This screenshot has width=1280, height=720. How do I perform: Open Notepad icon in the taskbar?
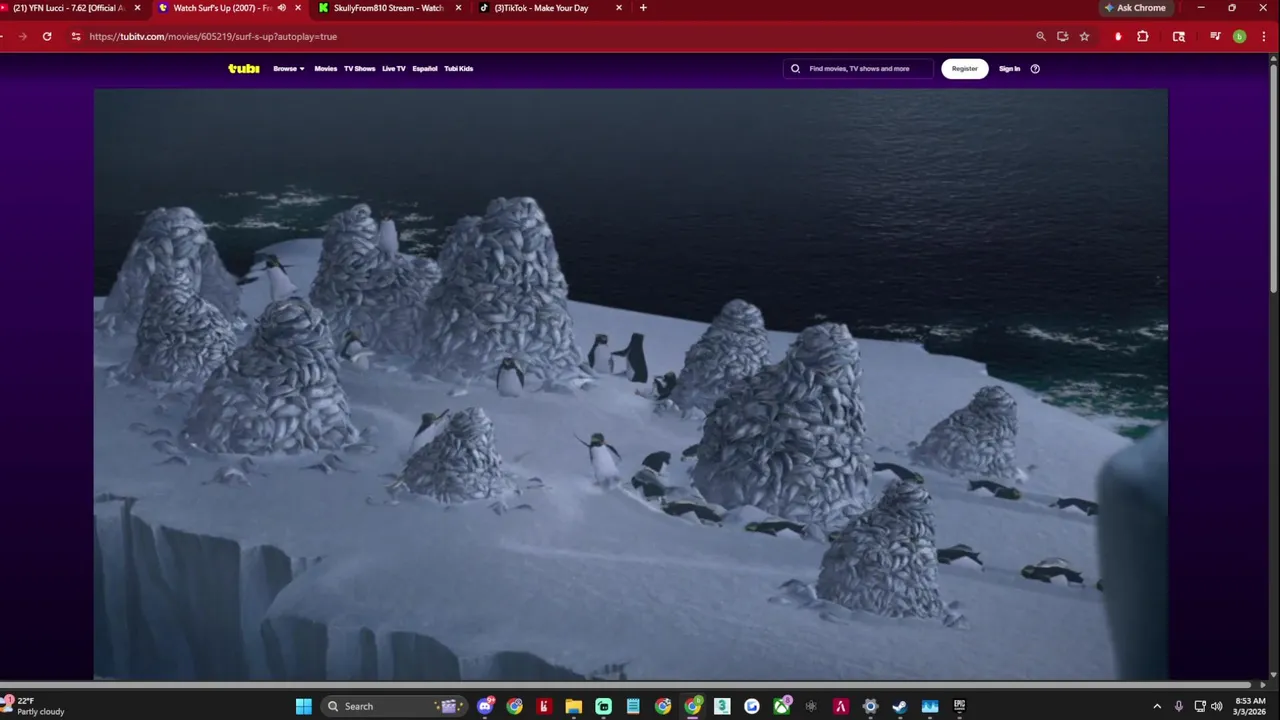[x=632, y=706]
